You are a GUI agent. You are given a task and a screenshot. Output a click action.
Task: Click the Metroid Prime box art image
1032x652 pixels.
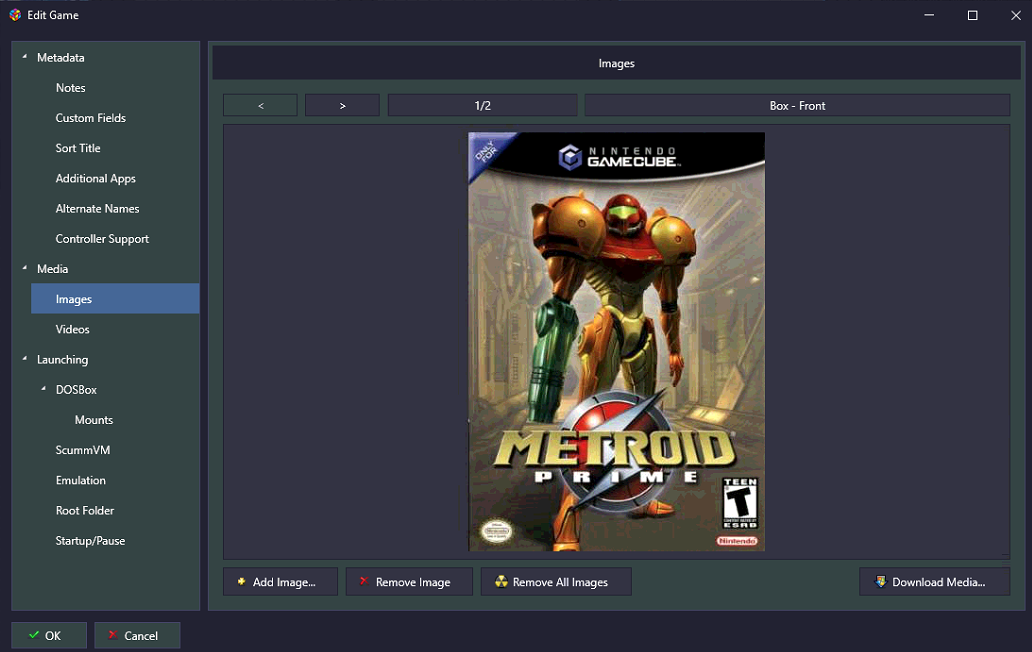[x=616, y=341]
